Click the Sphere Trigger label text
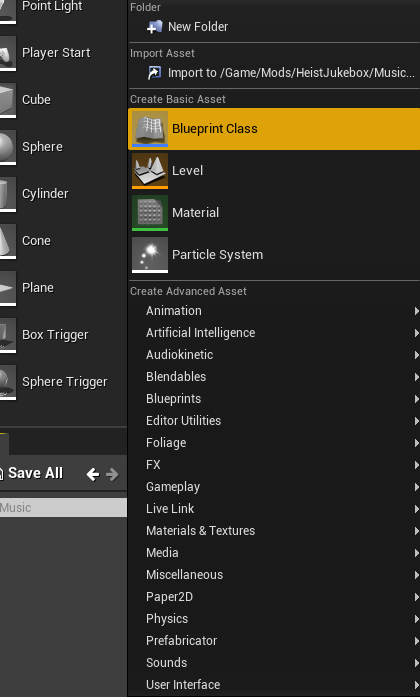This screenshot has height=697, width=420. pyautogui.click(x=65, y=382)
